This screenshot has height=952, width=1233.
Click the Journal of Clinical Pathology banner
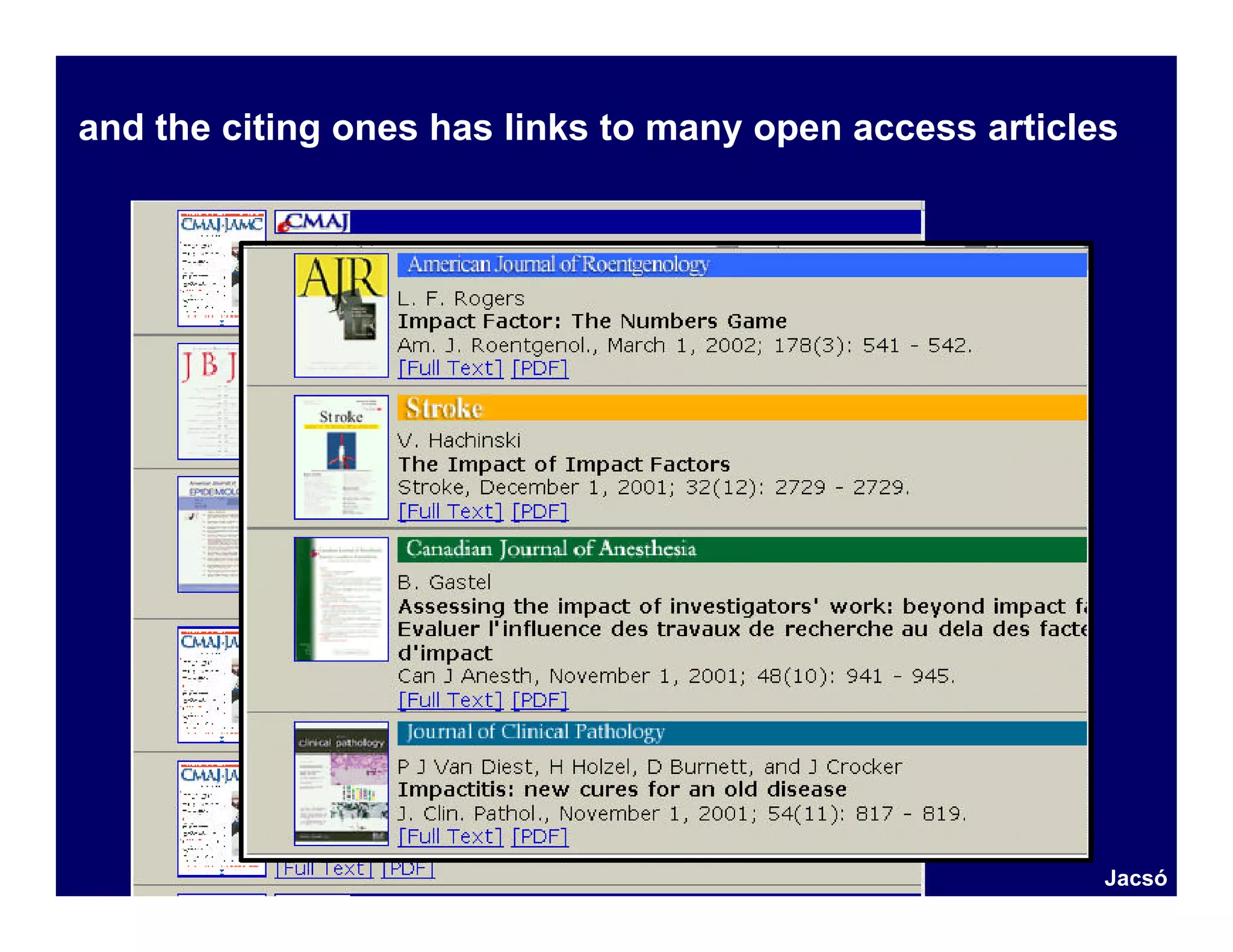coord(742,733)
